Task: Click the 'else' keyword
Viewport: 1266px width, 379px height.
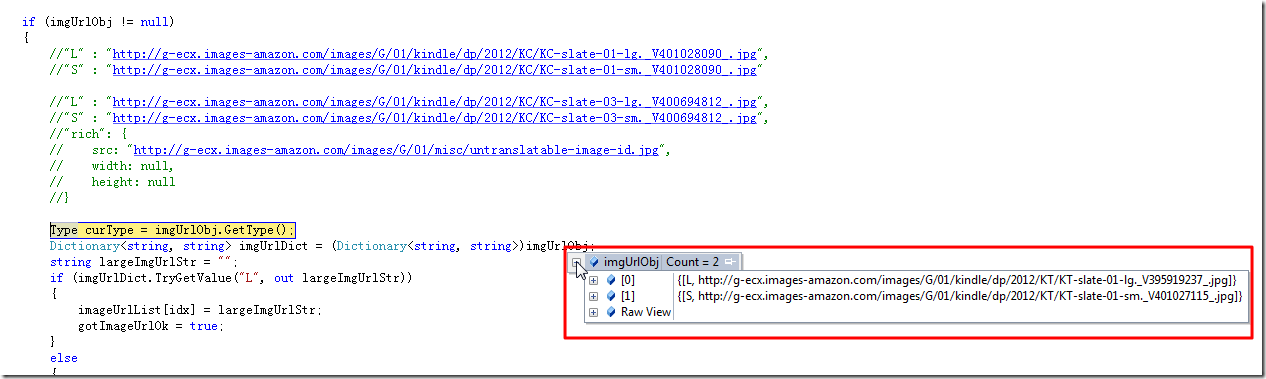Action: [x=63, y=358]
